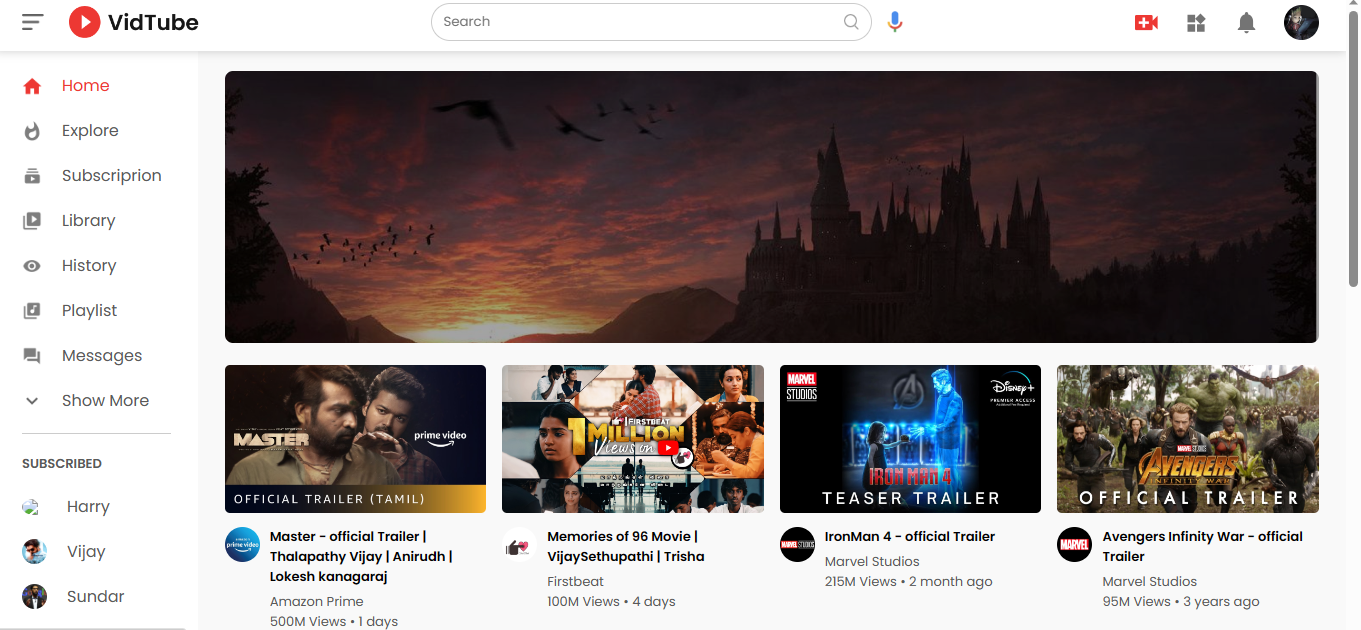The width and height of the screenshot is (1361, 630).
Task: Click the VidTube brand name
Action: (153, 22)
